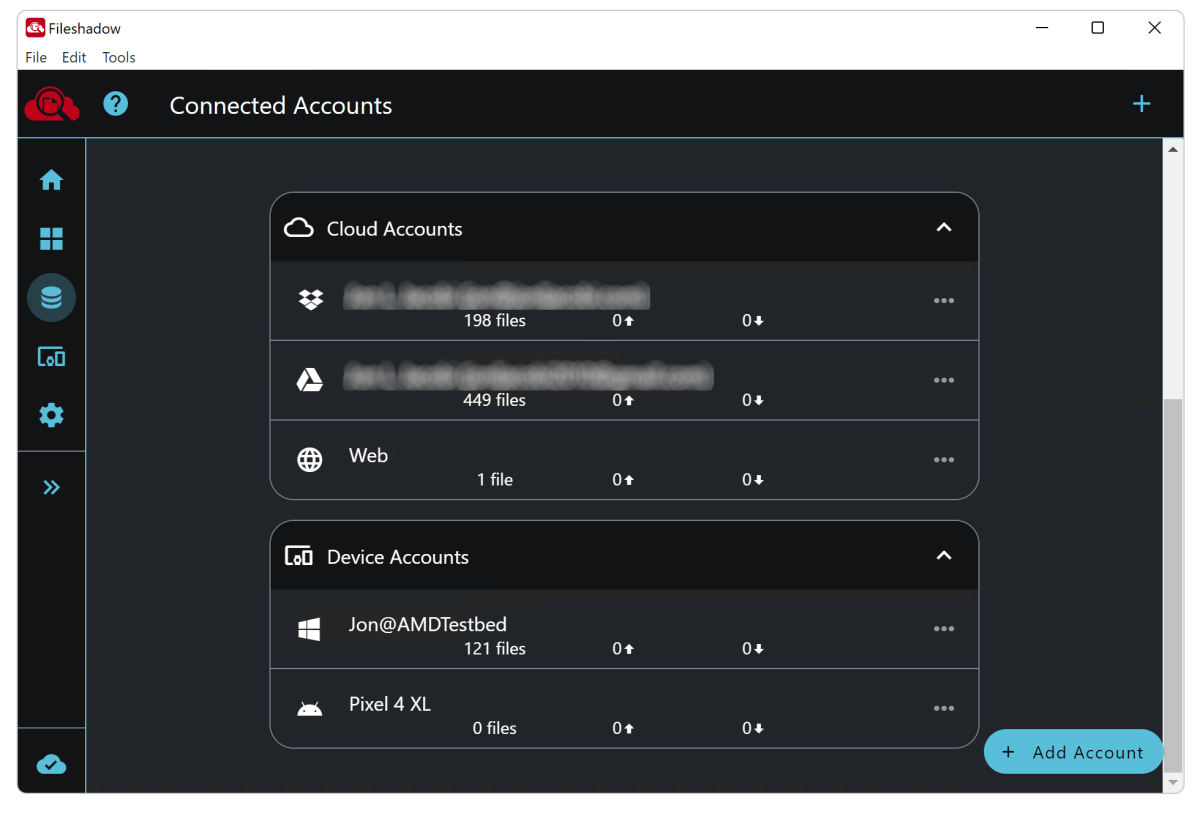Open options menu for Web account
The image size is (1200, 813).
tap(943, 460)
